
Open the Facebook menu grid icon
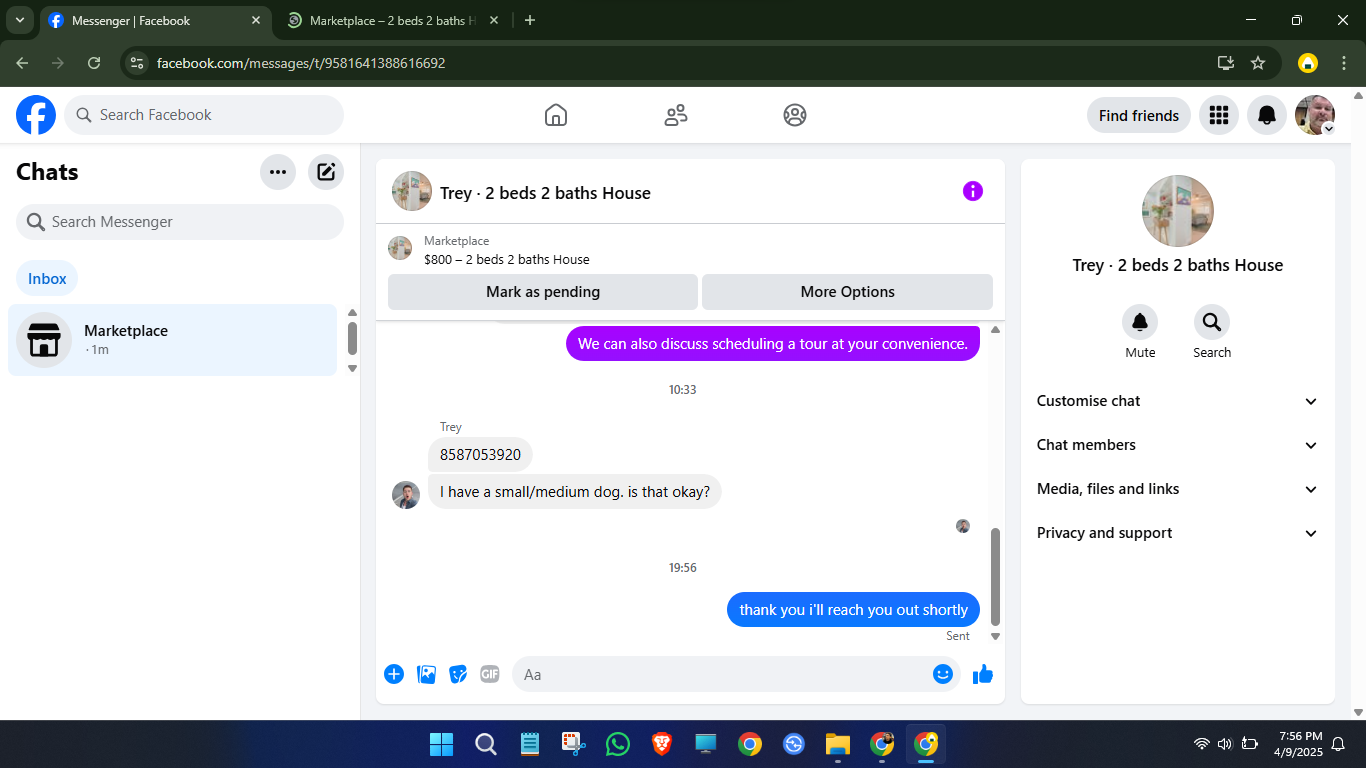[x=1219, y=115]
